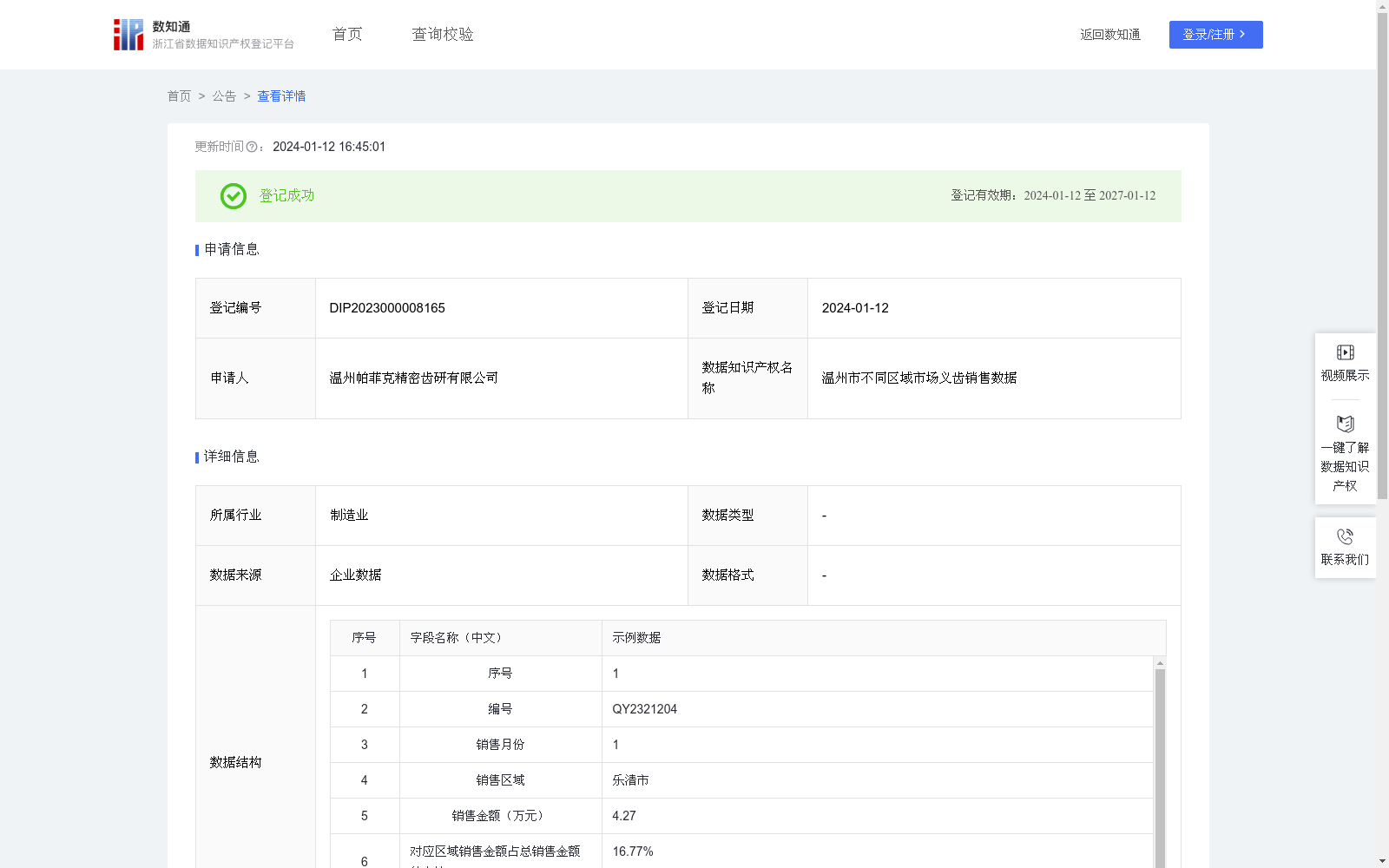Click the 序号 column header
Viewport: 1389px width, 868px height.
tap(364, 638)
